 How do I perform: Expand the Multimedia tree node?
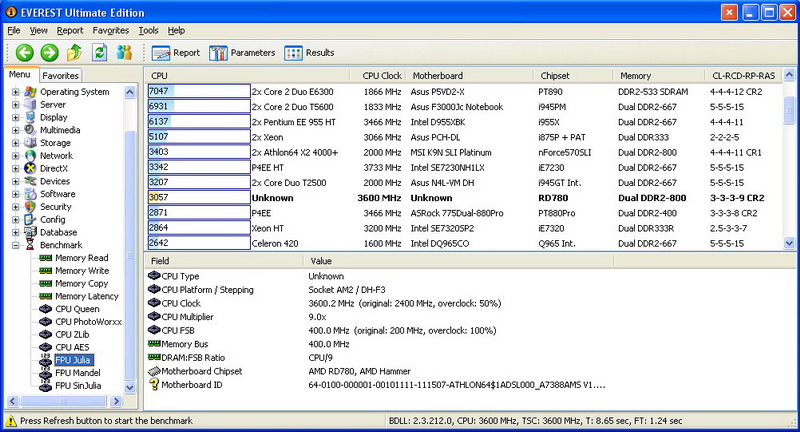15,130
